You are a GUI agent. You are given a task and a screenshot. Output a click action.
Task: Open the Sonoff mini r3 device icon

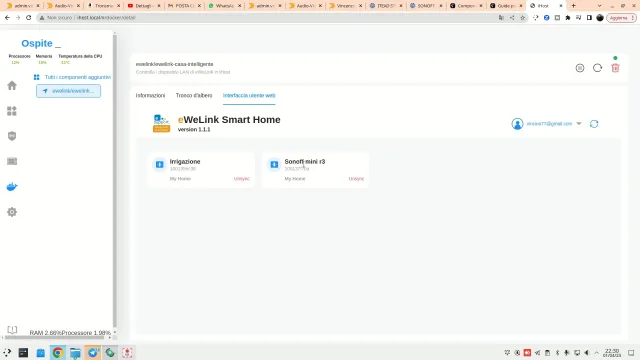coord(274,164)
